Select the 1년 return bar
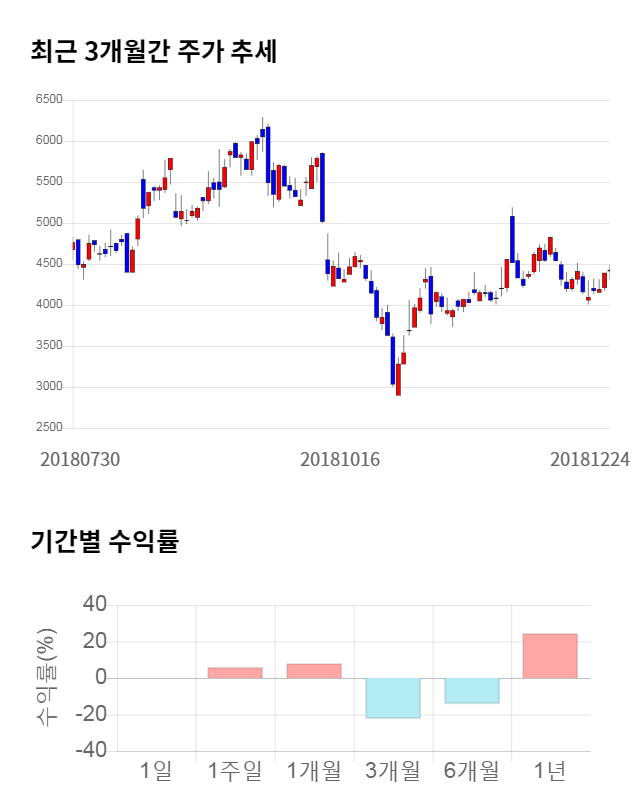 click(x=550, y=656)
